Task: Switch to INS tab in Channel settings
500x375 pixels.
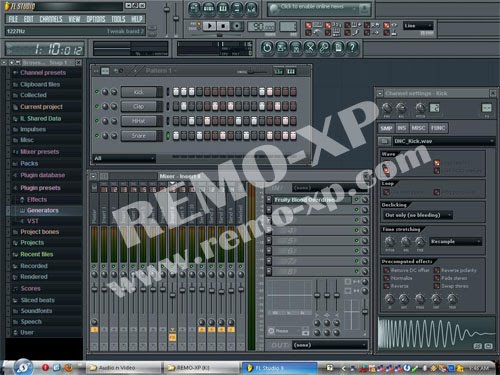Action: click(x=402, y=128)
